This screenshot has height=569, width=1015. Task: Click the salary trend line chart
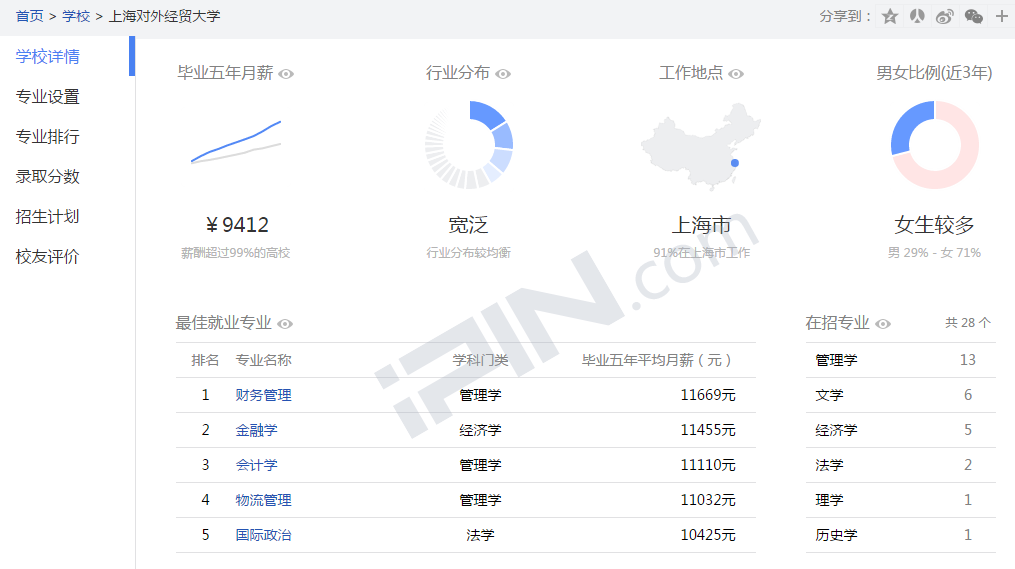click(236, 141)
